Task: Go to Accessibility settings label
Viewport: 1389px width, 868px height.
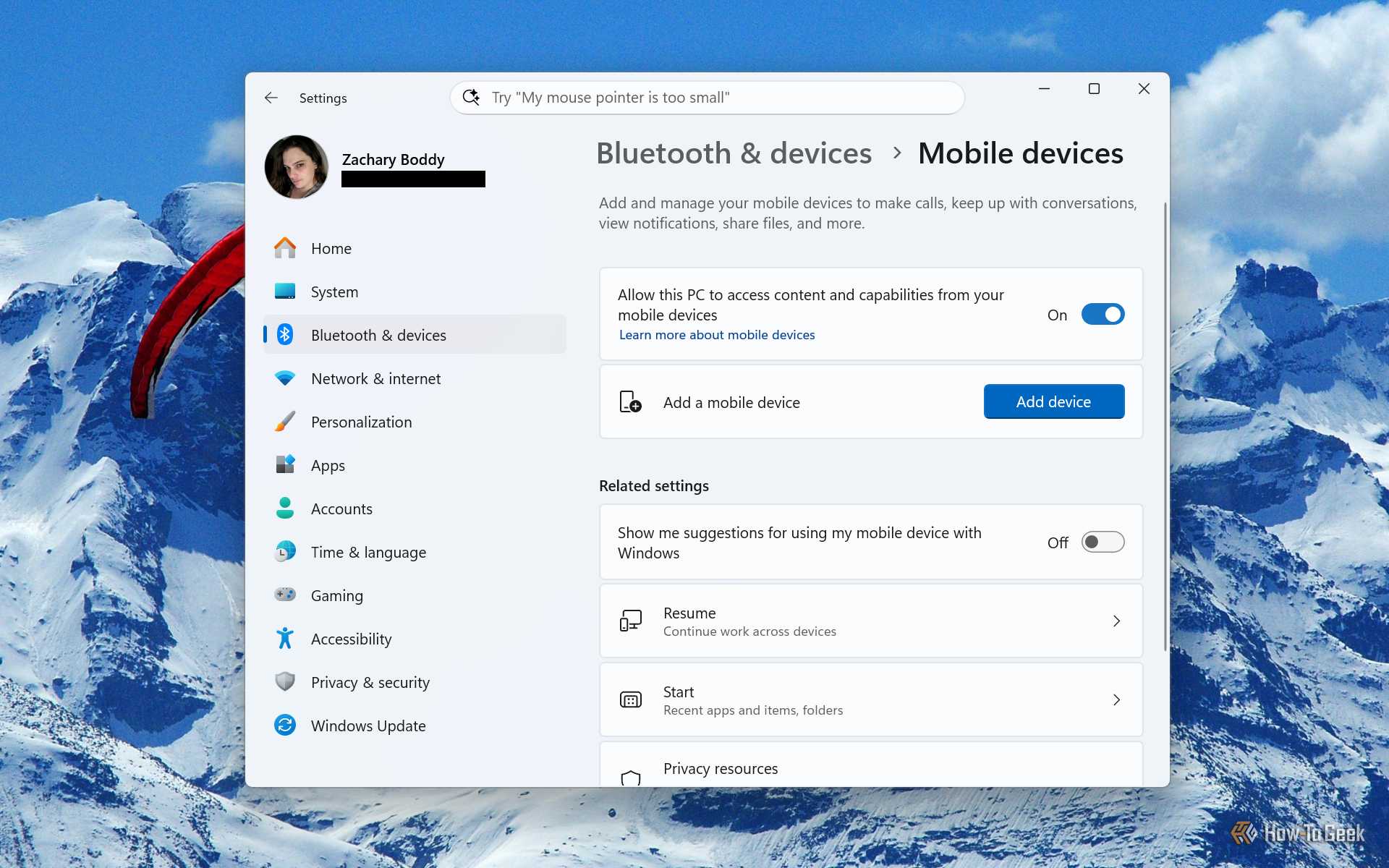Action: [x=351, y=639]
